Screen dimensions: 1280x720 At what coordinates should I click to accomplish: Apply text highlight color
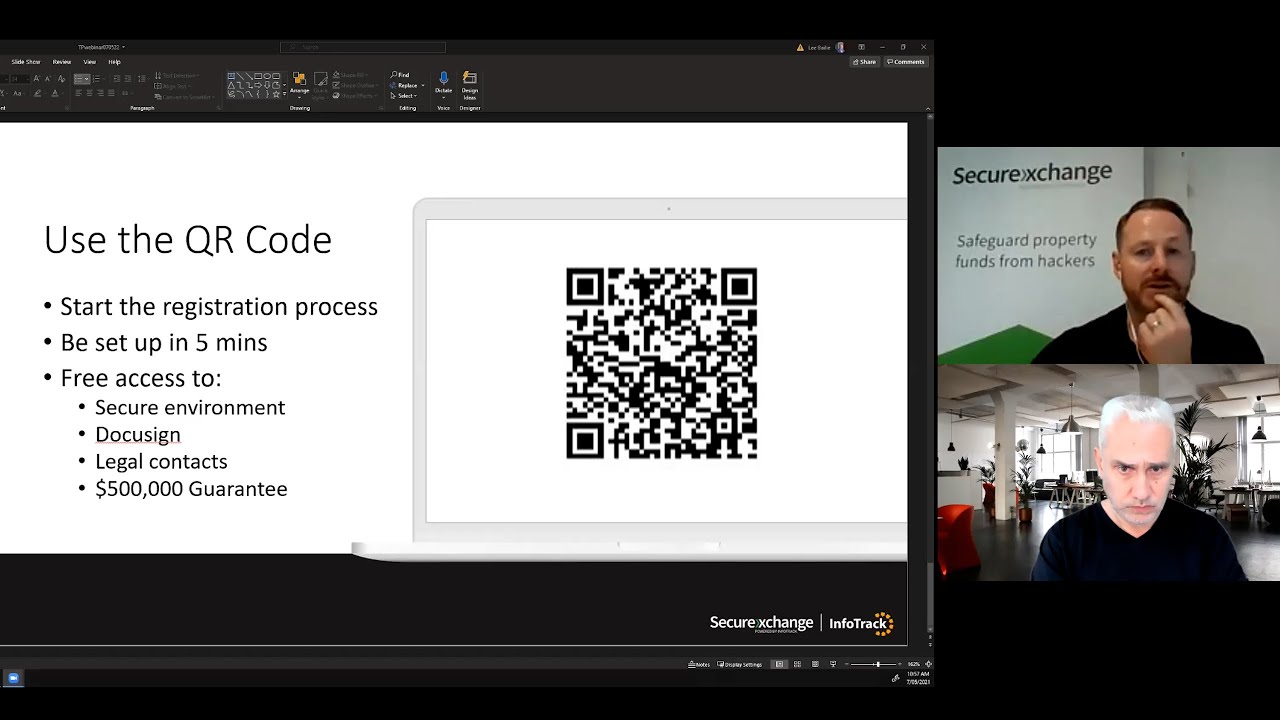[39, 93]
